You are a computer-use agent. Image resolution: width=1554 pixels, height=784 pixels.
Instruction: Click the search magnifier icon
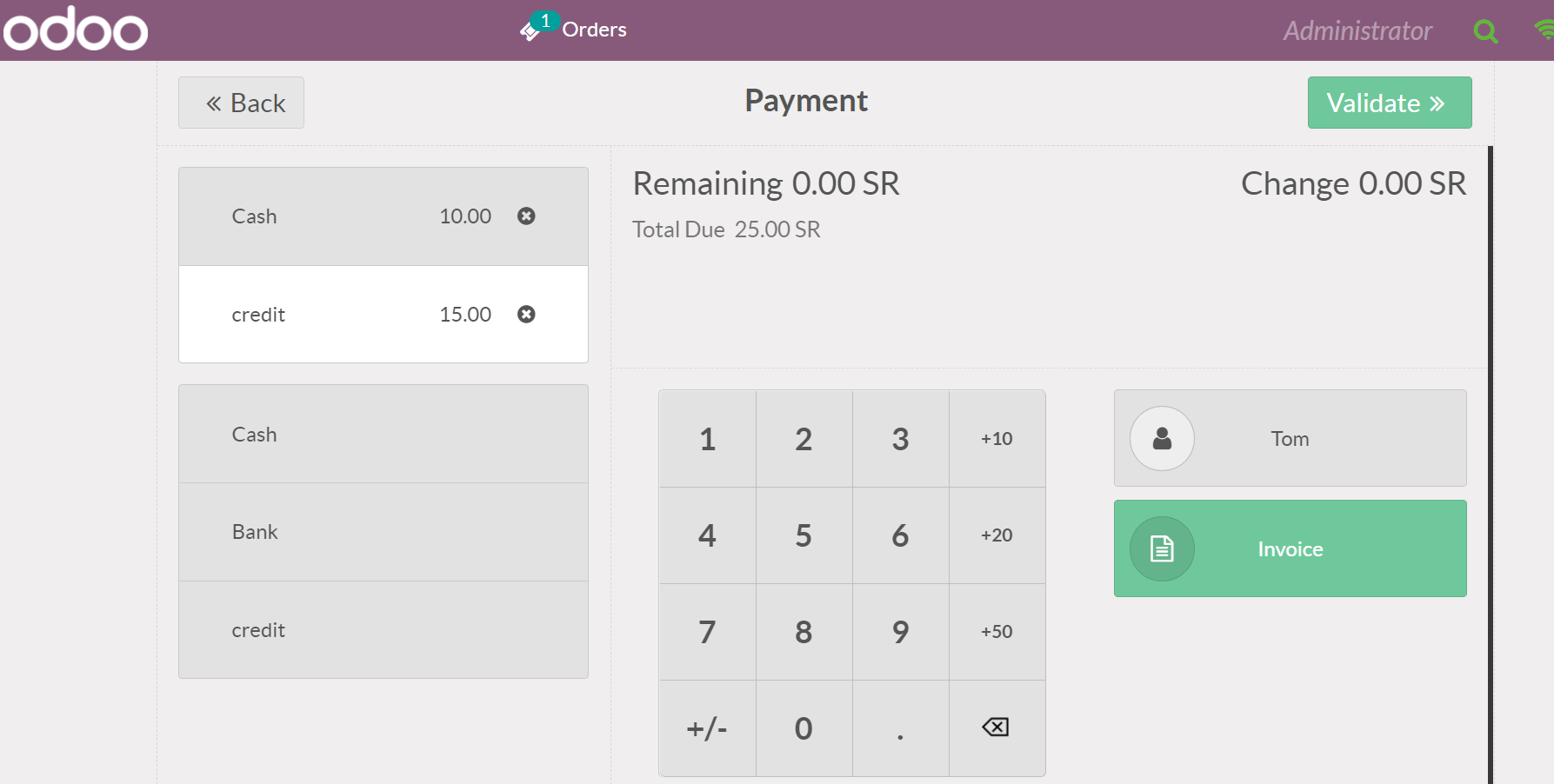1485,32
